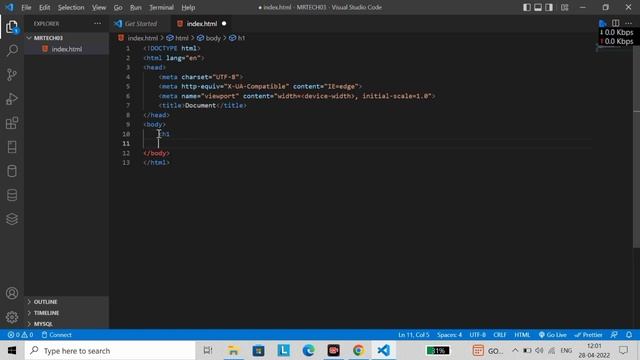This screenshot has height=360, width=640.
Task: Open the Terminal menu
Action: pyautogui.click(x=161, y=7)
